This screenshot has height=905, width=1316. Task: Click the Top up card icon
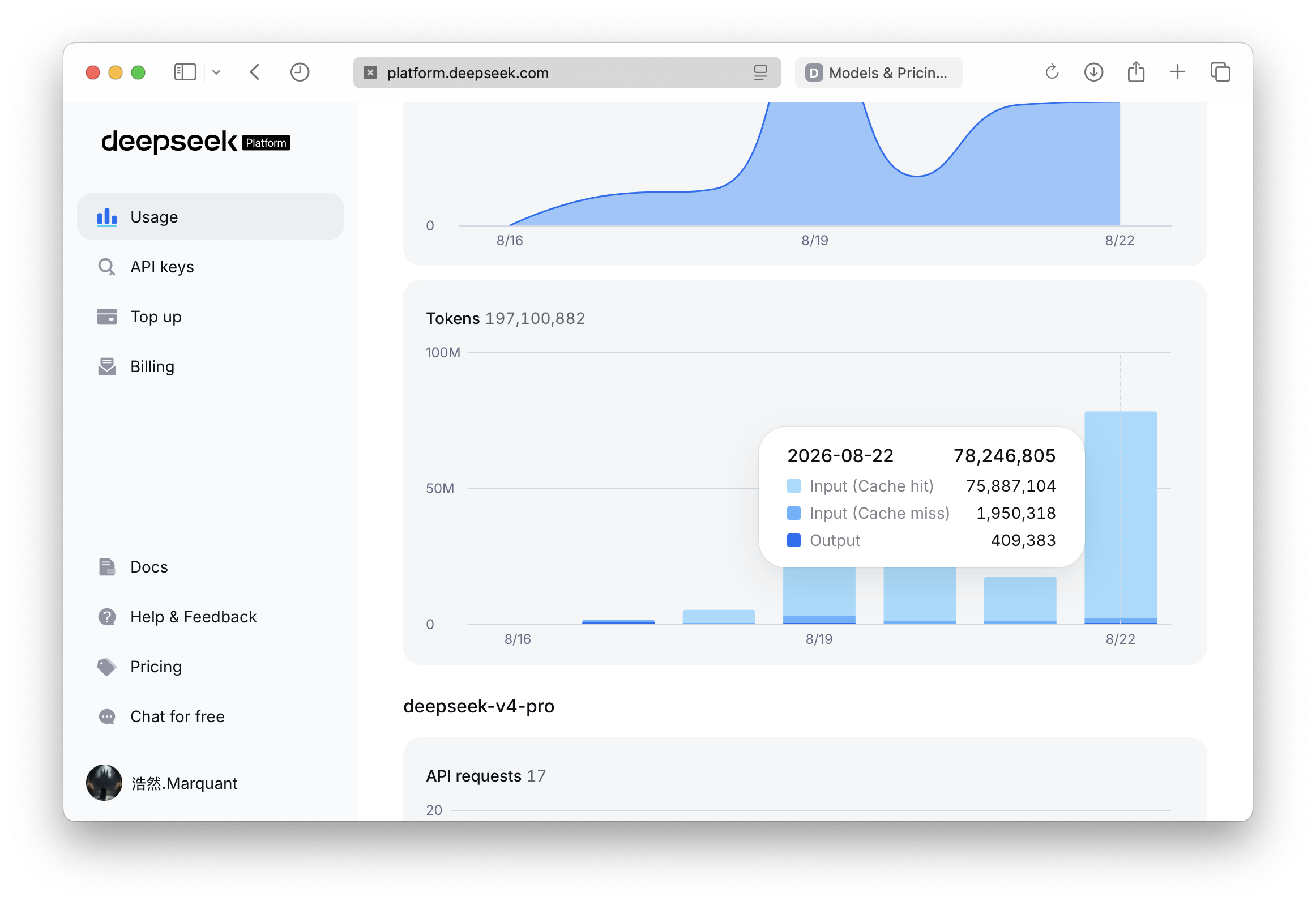(106, 317)
